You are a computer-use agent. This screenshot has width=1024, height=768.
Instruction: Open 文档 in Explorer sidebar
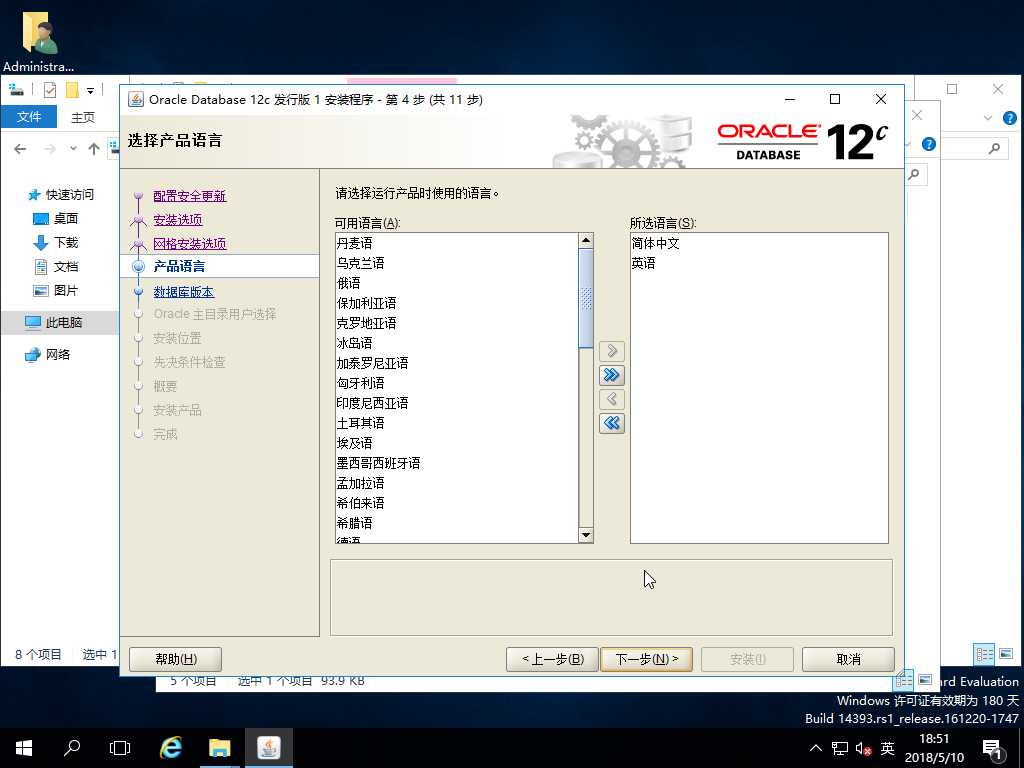tap(56, 266)
